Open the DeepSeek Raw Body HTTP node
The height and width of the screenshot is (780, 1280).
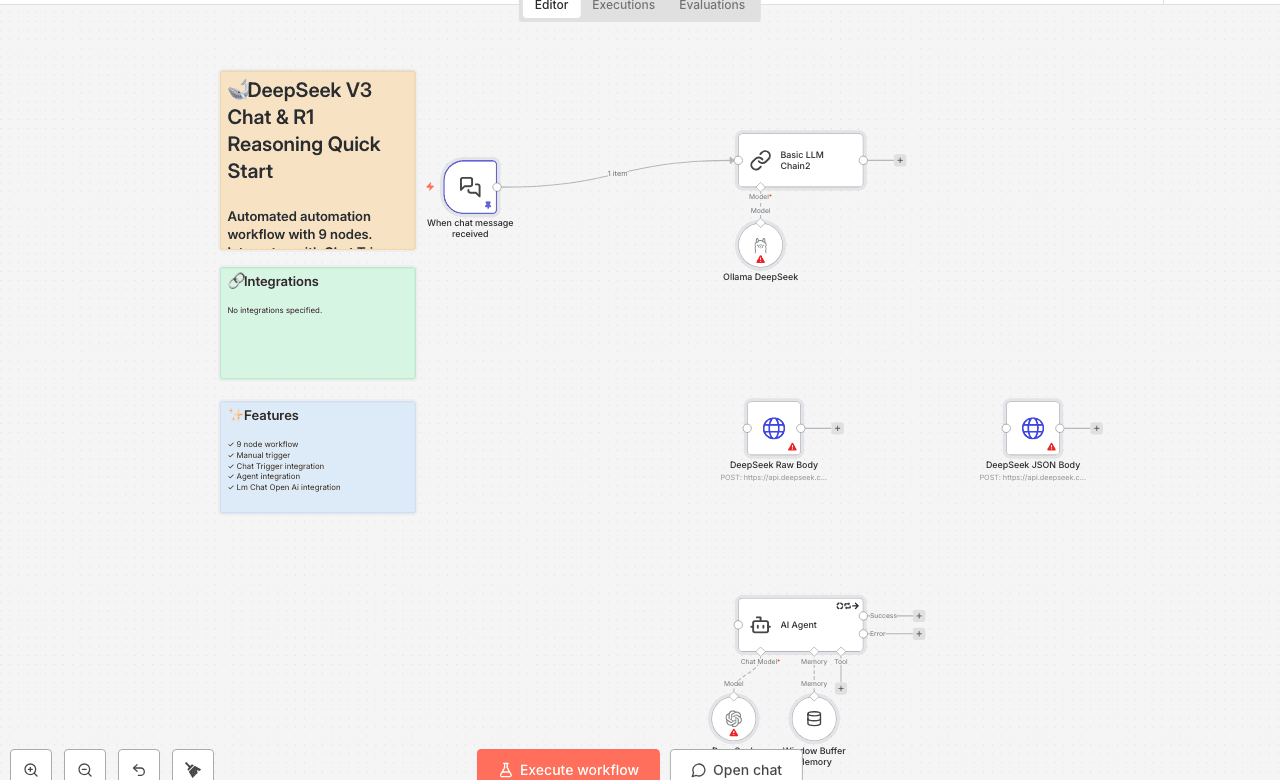coord(773,427)
